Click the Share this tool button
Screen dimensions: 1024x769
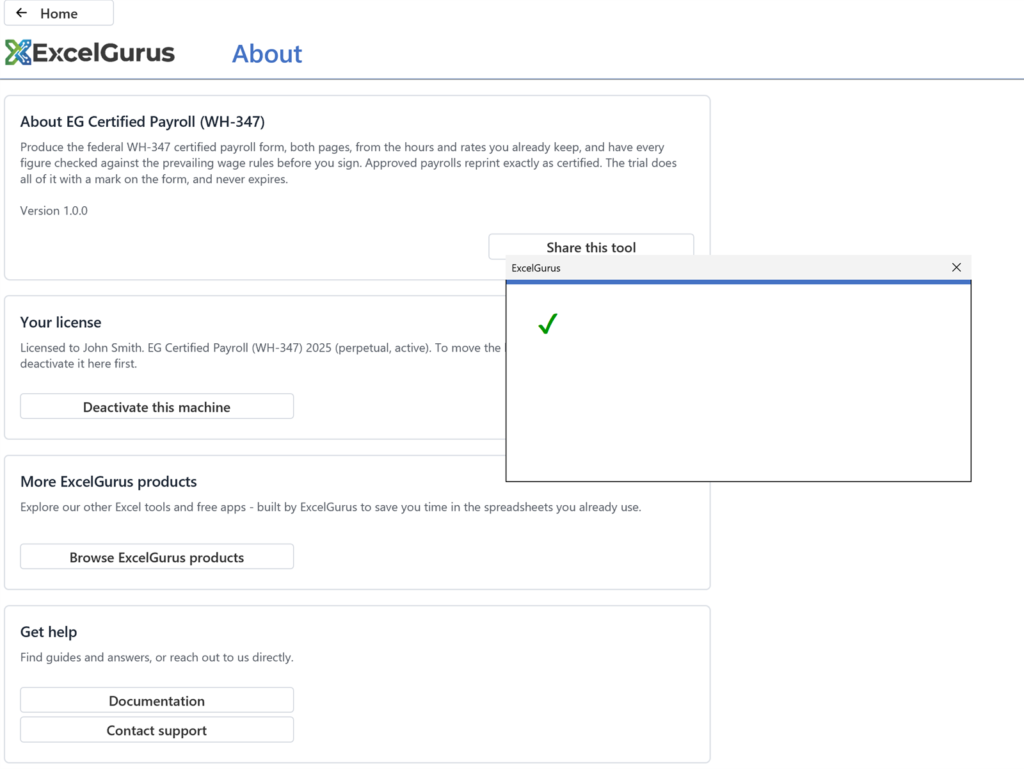591,247
